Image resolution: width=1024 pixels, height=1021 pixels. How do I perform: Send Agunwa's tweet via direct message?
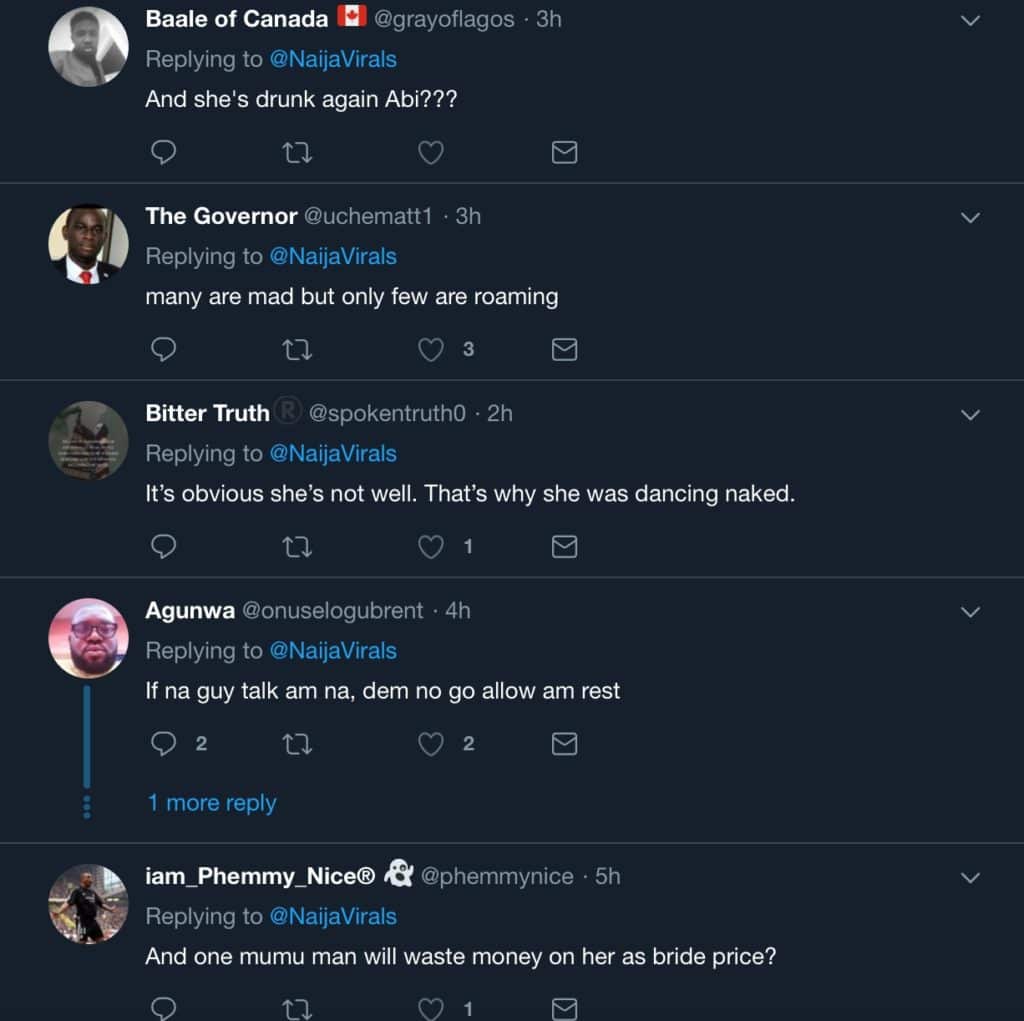tap(565, 743)
